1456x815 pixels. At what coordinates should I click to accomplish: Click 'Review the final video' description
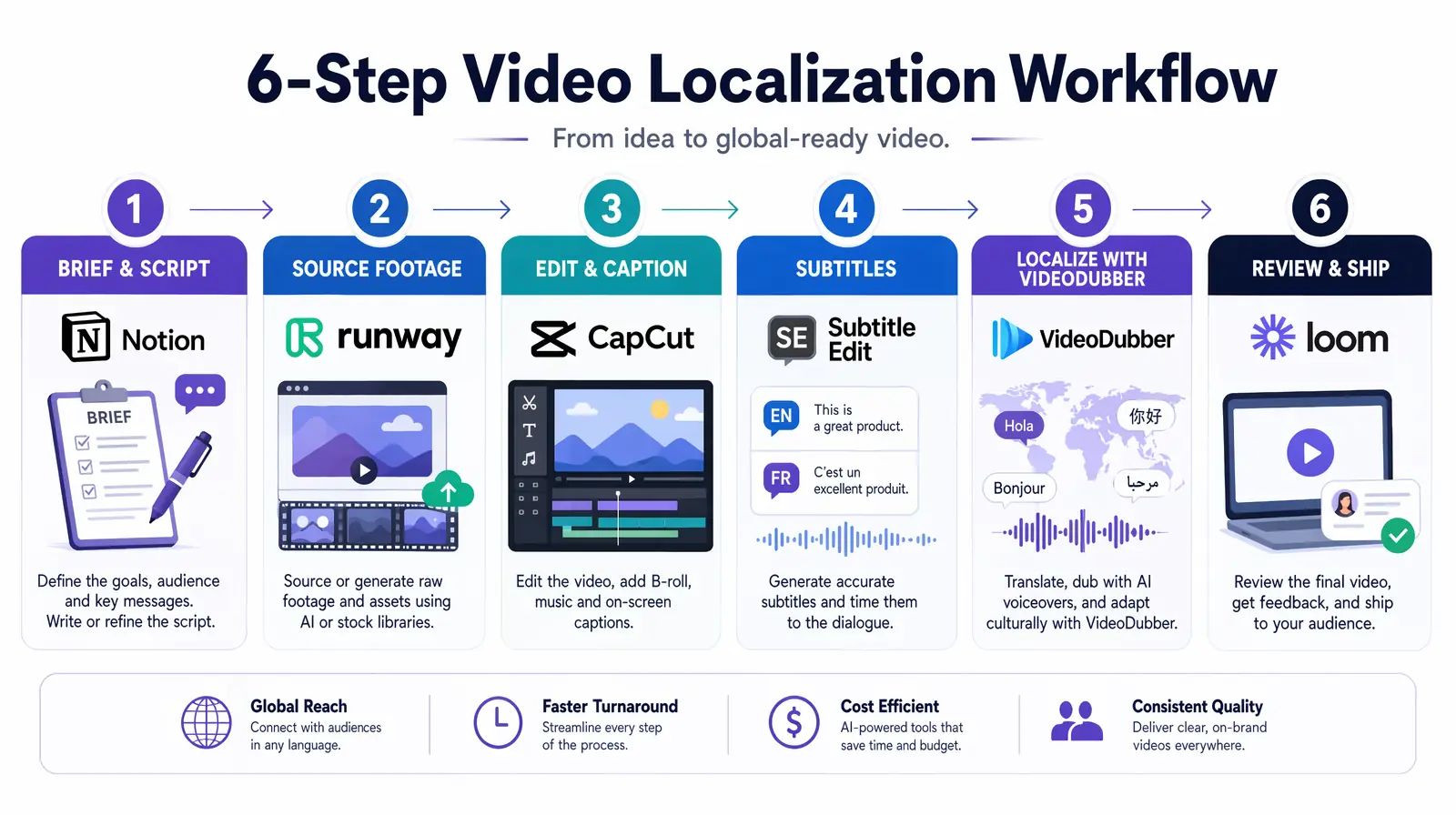pos(1312,601)
